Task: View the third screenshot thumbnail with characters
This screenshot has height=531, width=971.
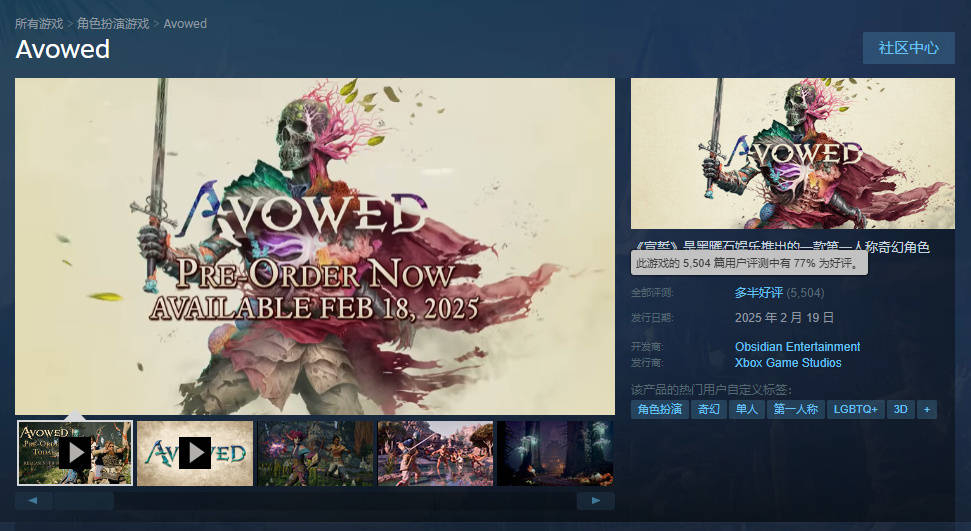Action: (315, 453)
